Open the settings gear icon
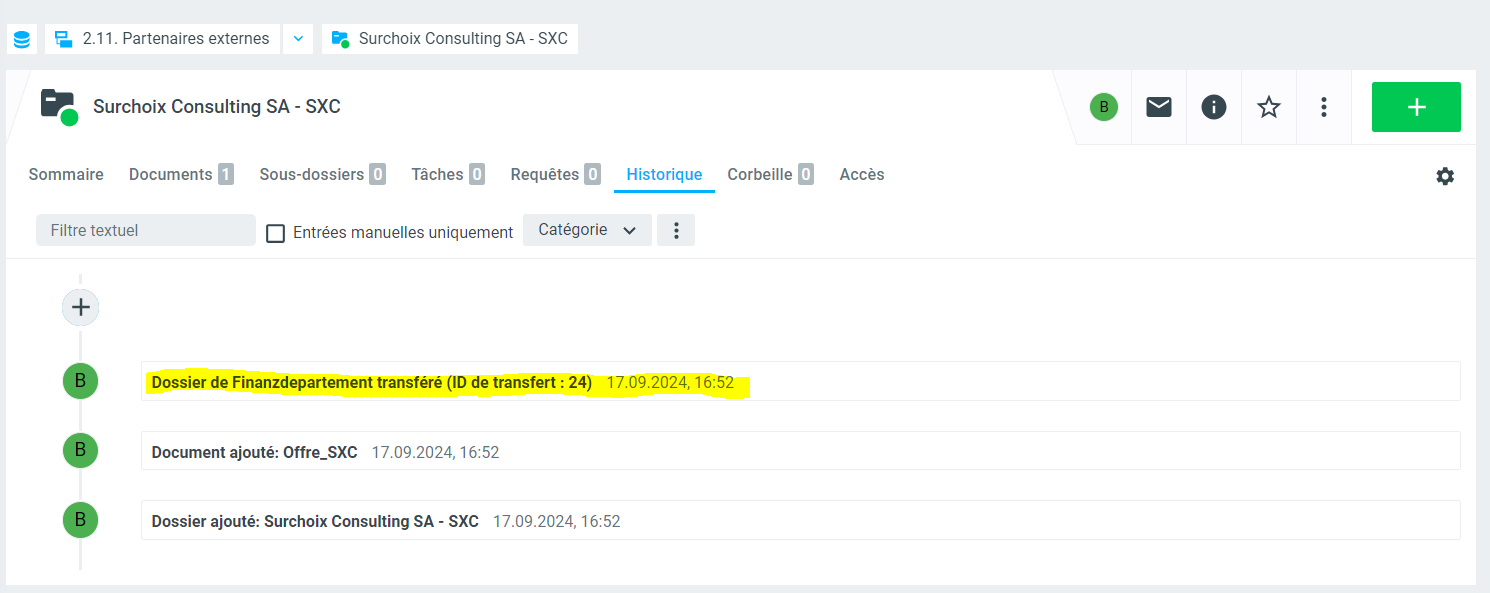 [1445, 176]
